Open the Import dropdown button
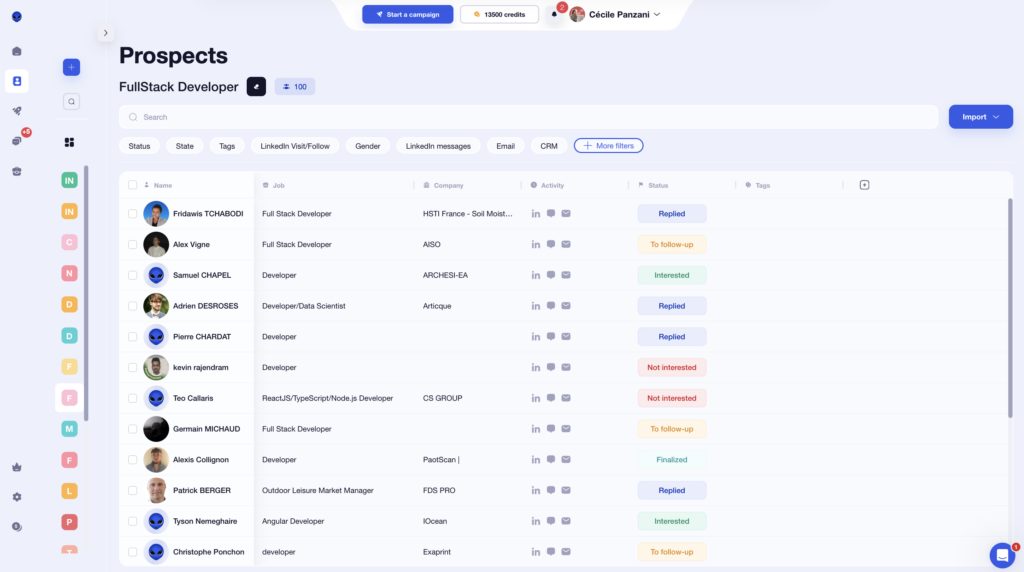Image resolution: width=1024 pixels, height=572 pixels. (973, 117)
